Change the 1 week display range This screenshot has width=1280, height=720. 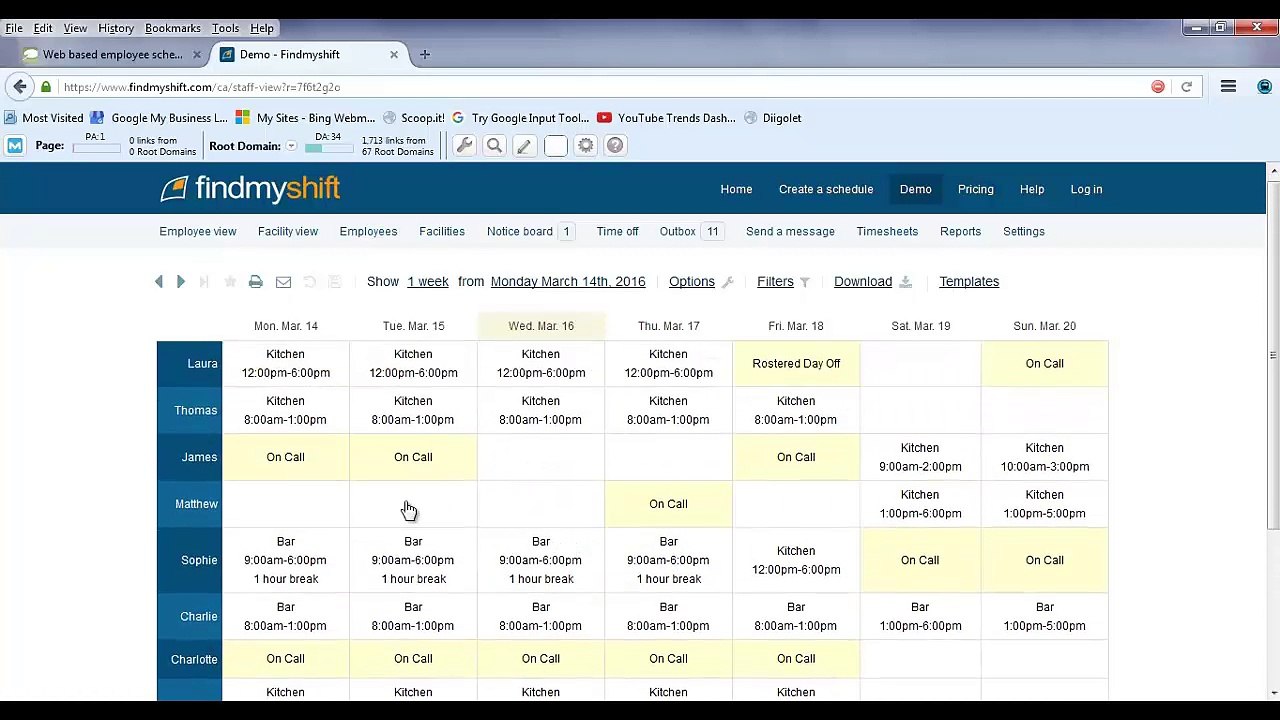click(428, 282)
